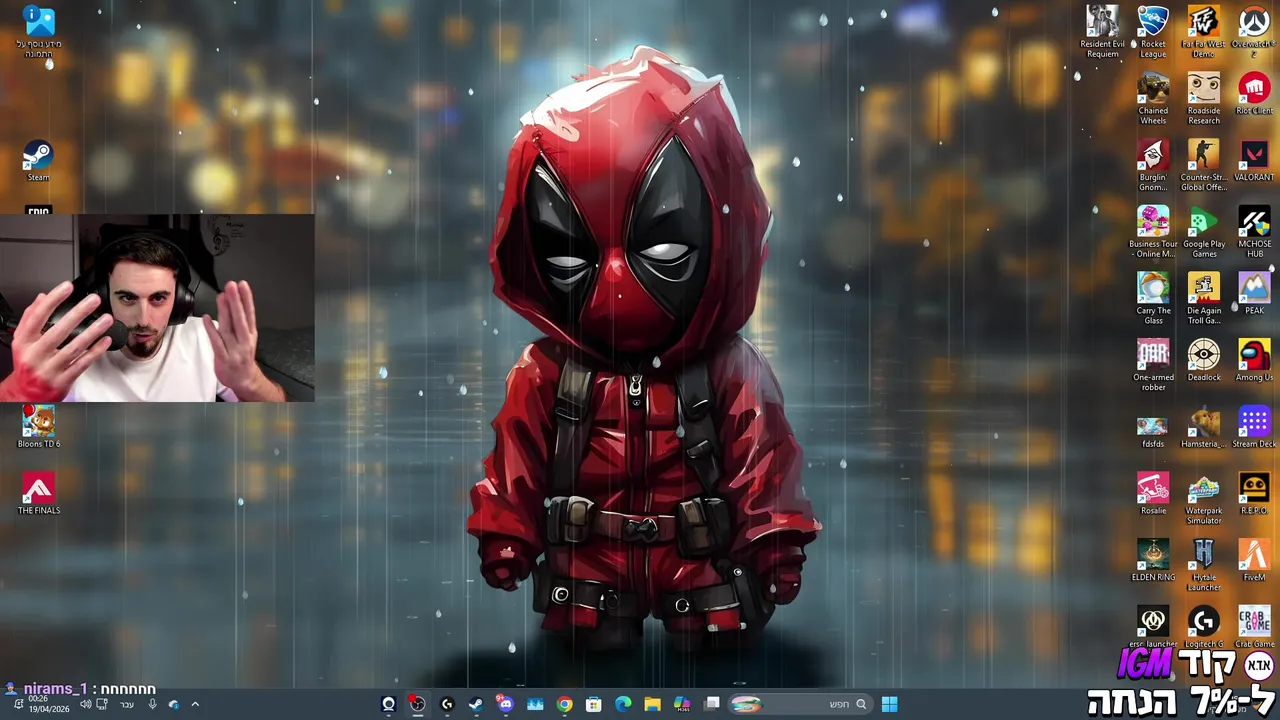Select the VALORANT desktop shortcut

click(x=1254, y=160)
